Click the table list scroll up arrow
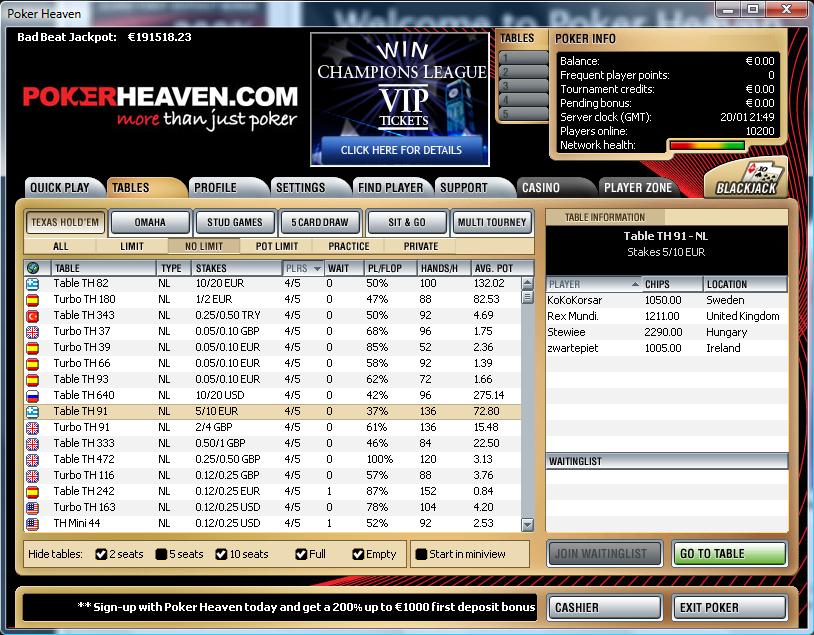The width and height of the screenshot is (814, 635). coord(527,284)
